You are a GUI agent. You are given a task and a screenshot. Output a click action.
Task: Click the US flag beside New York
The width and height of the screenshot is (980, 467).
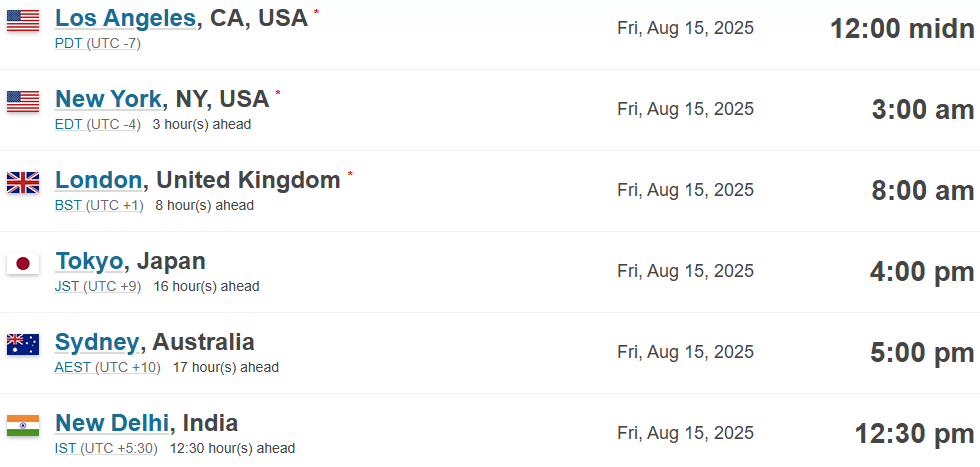(x=23, y=101)
